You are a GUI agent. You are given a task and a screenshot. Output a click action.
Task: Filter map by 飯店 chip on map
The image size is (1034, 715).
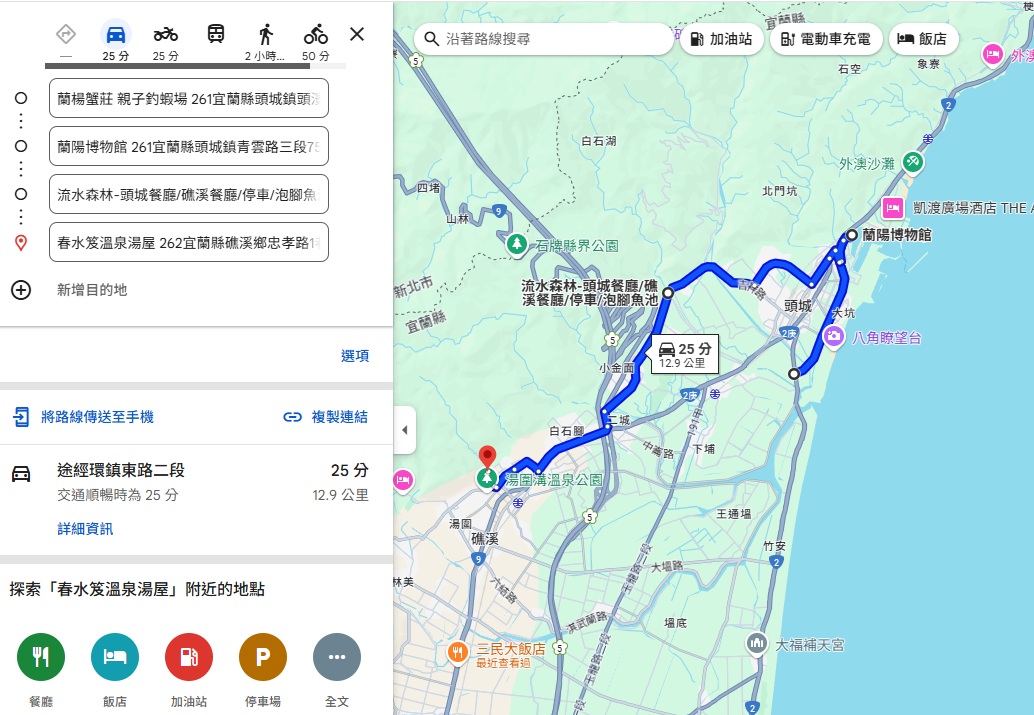click(923, 39)
